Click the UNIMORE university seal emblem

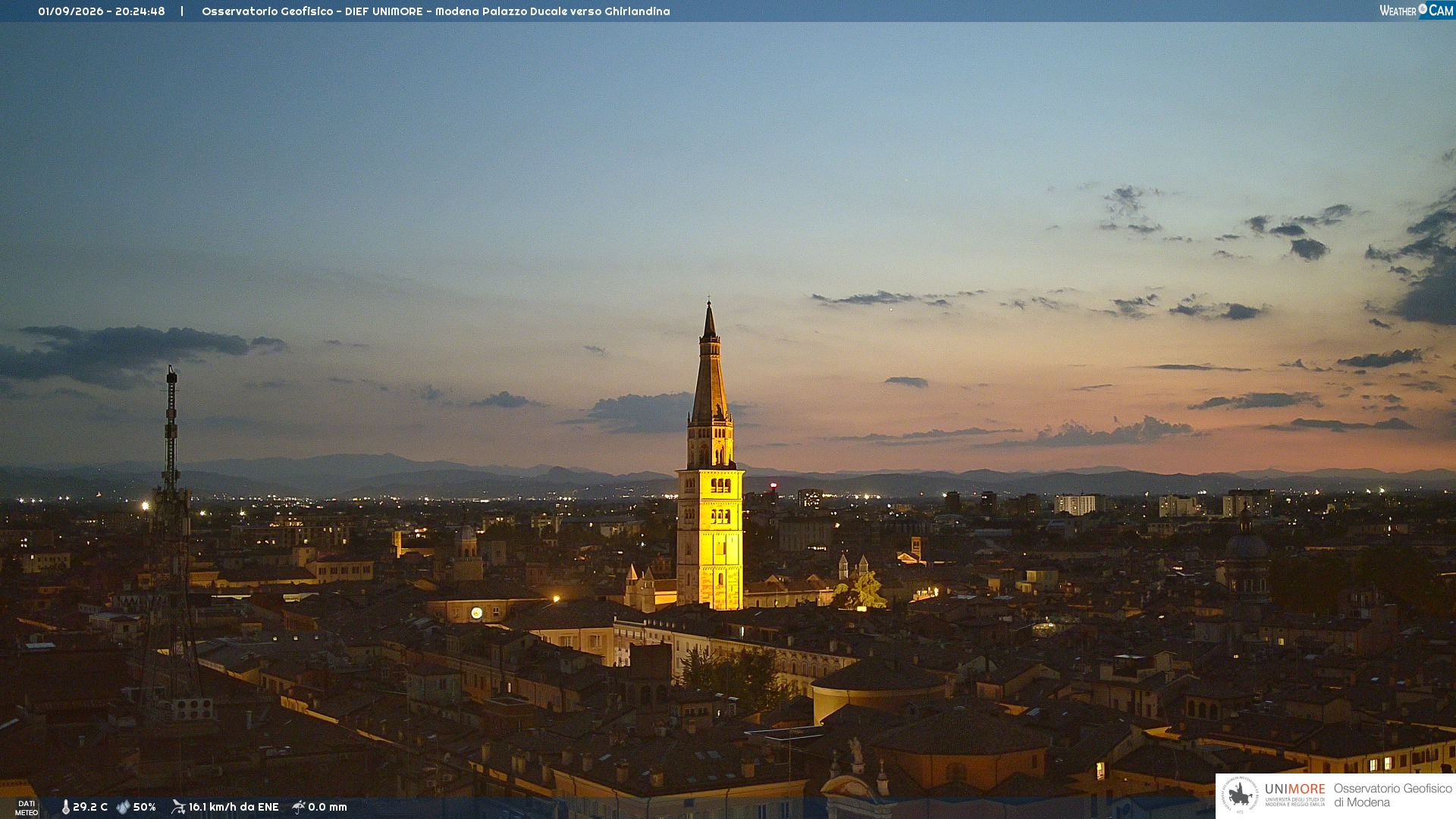[x=1241, y=795]
